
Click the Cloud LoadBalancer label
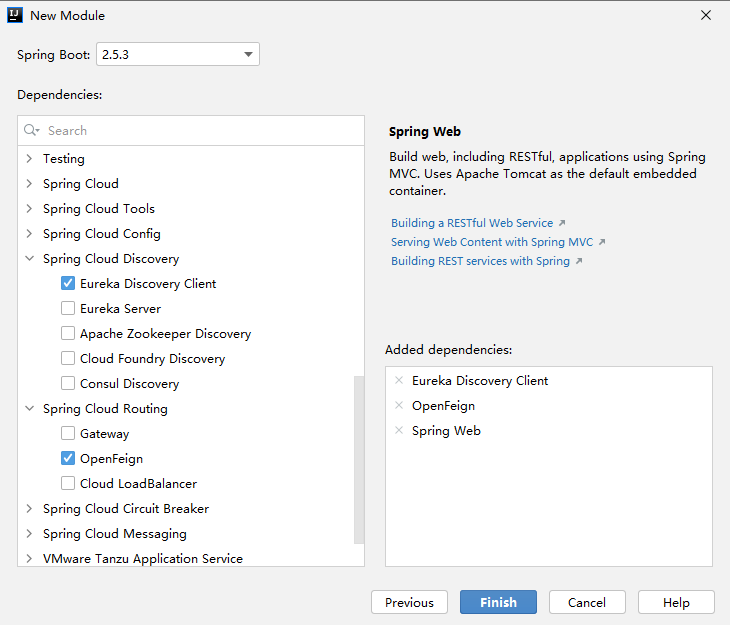[x=138, y=483]
